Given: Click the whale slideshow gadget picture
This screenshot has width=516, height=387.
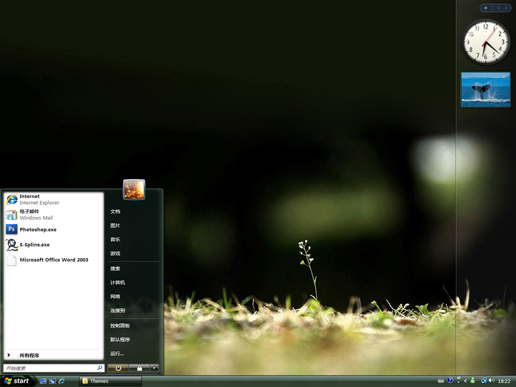Looking at the screenshot, I should (x=486, y=90).
